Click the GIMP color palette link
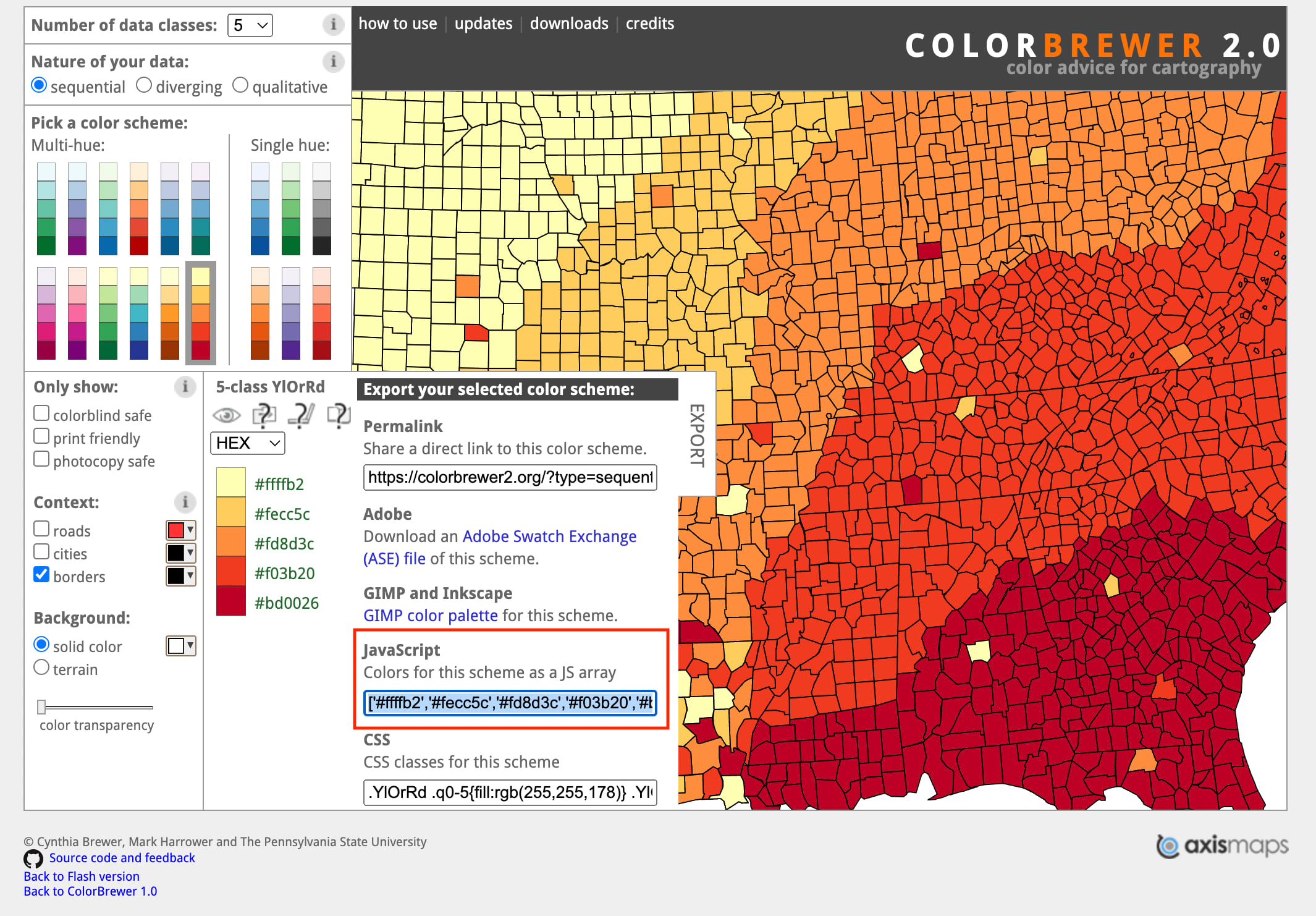The height and width of the screenshot is (916, 1316). click(x=430, y=616)
